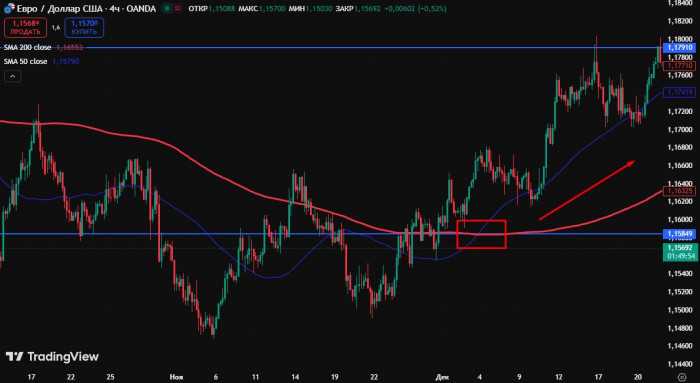Click the pink data-delay wave icon
700x383 pixels.
[x=178, y=8]
